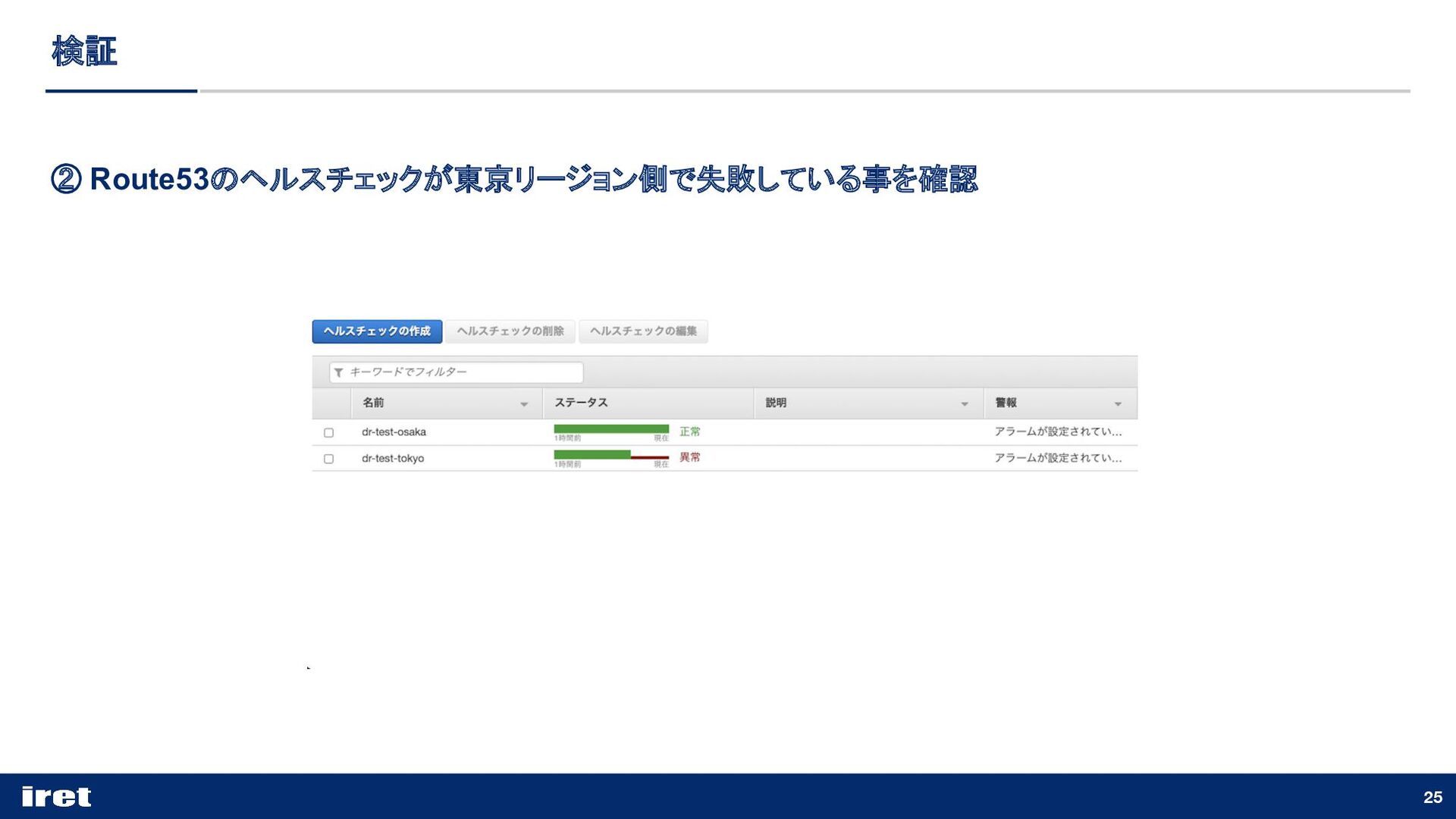Click the 検証 slide title

(x=84, y=52)
